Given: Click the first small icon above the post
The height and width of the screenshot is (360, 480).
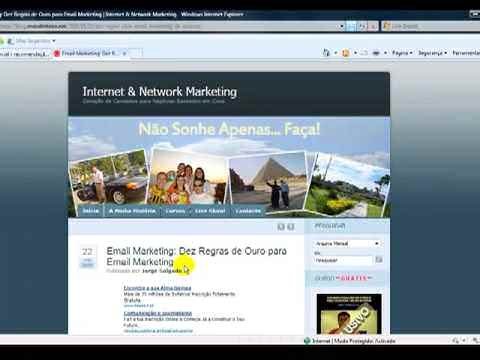Looking at the screenshot, I should tap(281, 227).
